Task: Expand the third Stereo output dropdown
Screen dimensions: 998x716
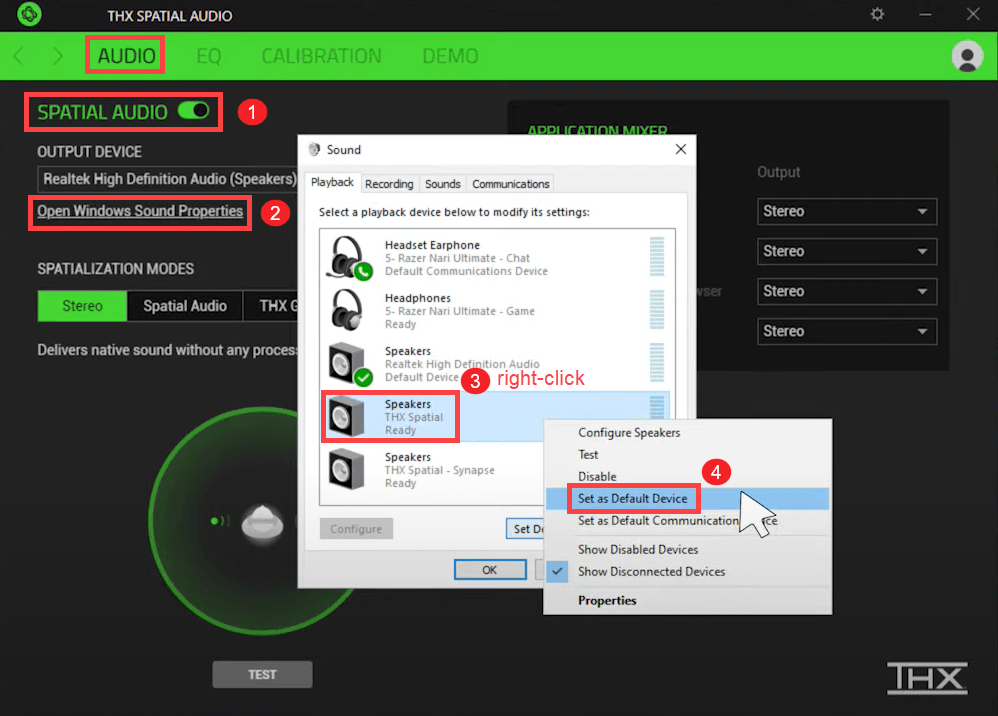Action: 847,291
